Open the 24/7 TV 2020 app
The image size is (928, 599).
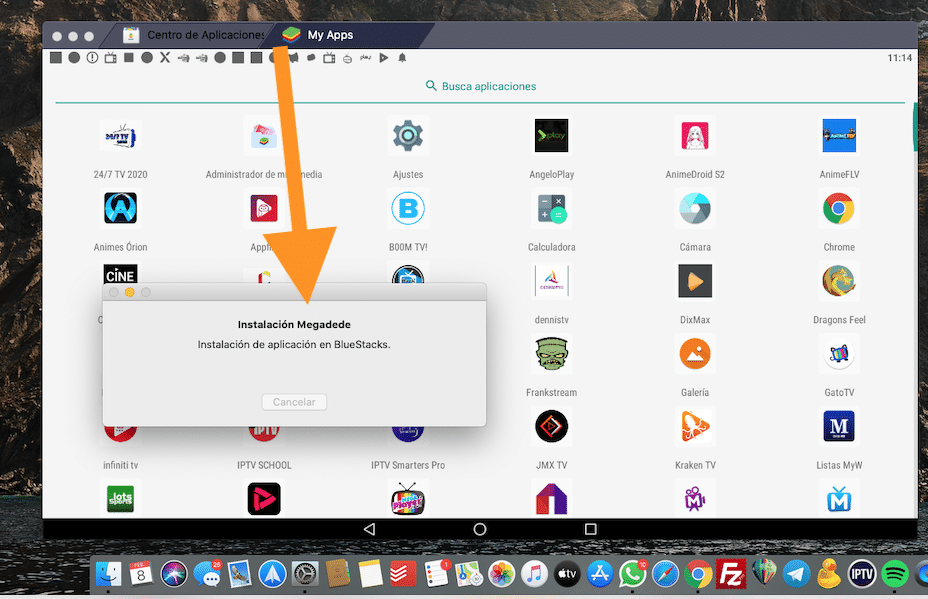[120, 136]
